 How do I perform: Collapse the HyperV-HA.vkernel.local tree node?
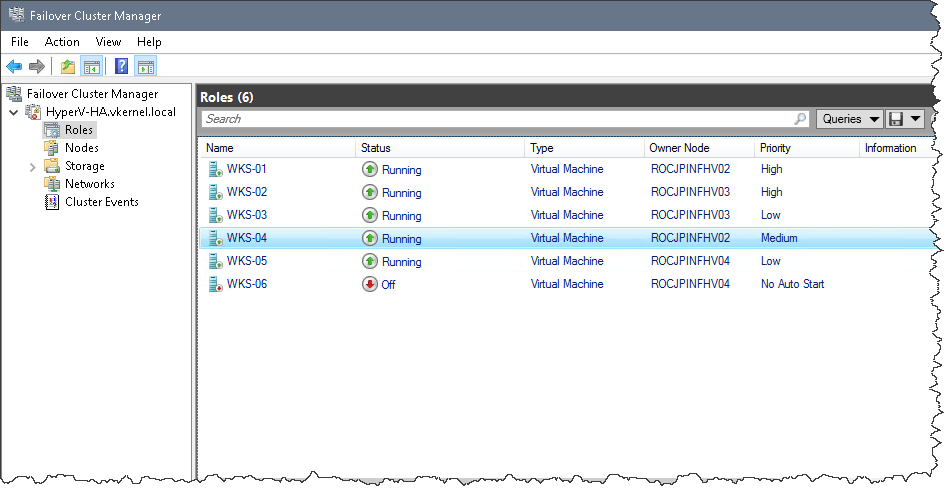click(14, 112)
